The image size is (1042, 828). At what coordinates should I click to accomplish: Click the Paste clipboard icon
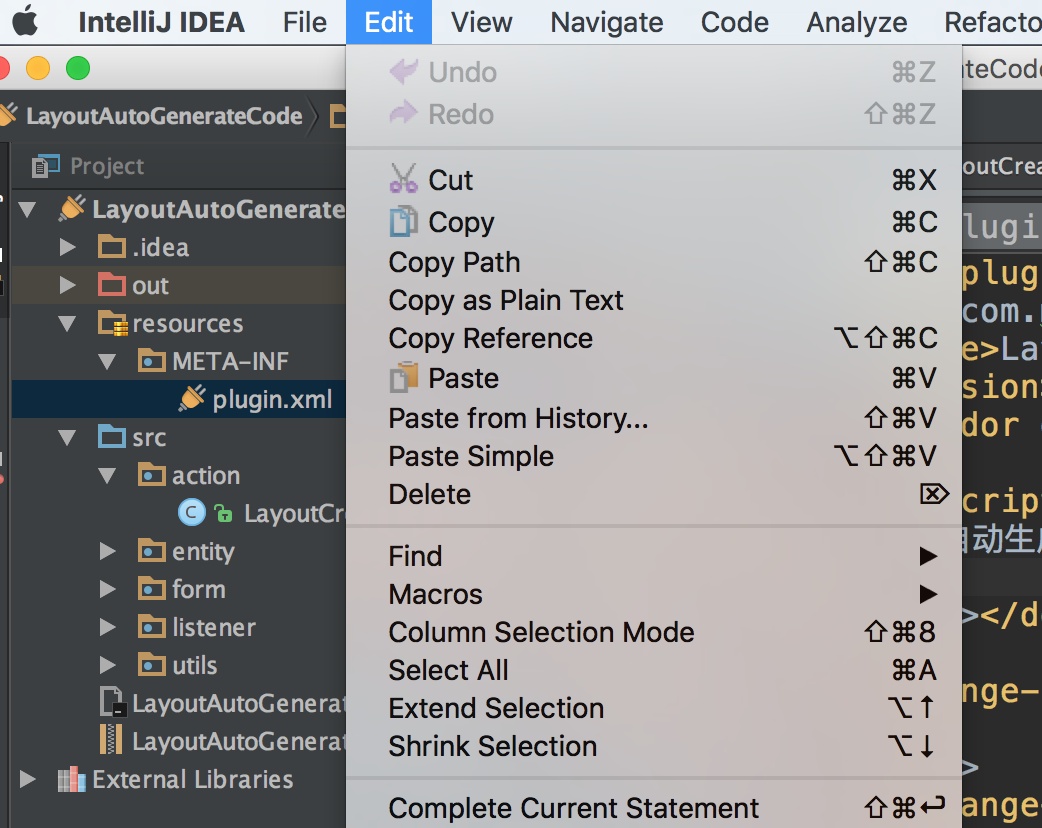tap(403, 378)
